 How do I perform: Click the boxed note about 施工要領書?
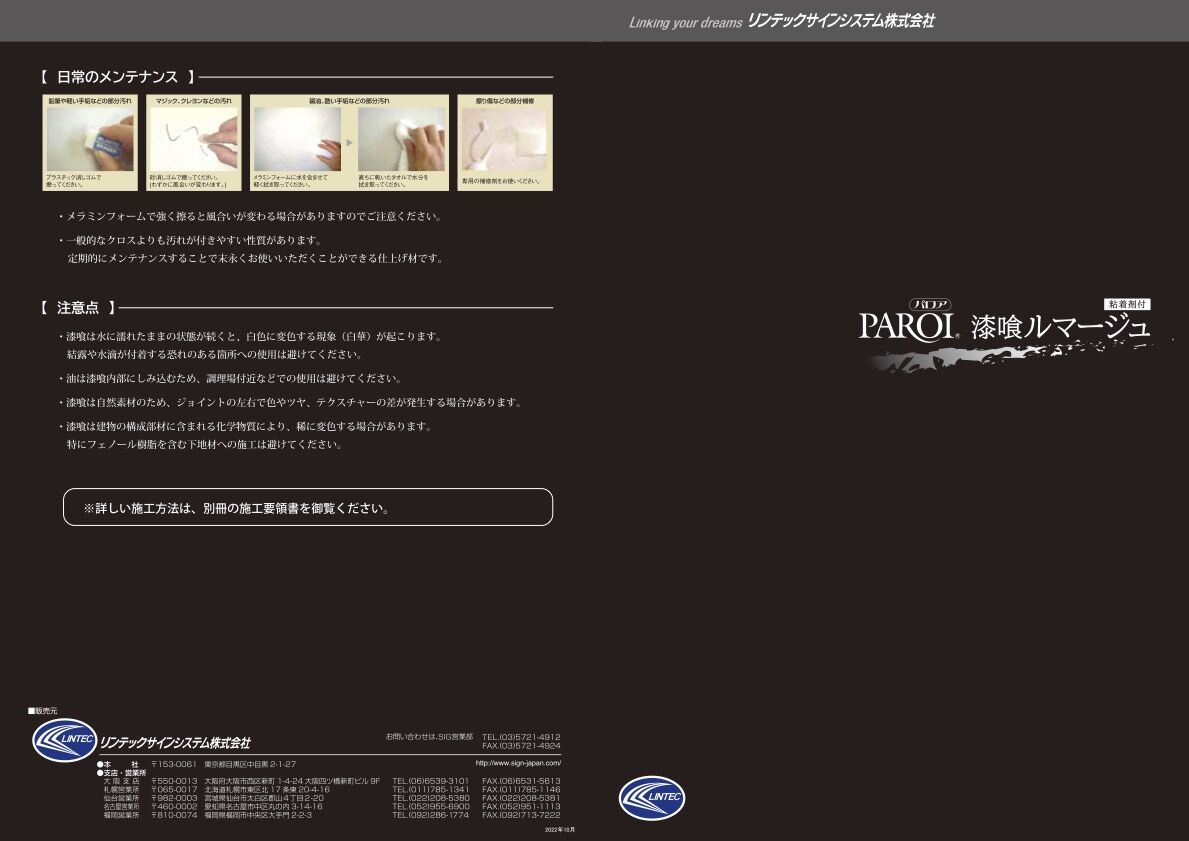[x=308, y=507]
